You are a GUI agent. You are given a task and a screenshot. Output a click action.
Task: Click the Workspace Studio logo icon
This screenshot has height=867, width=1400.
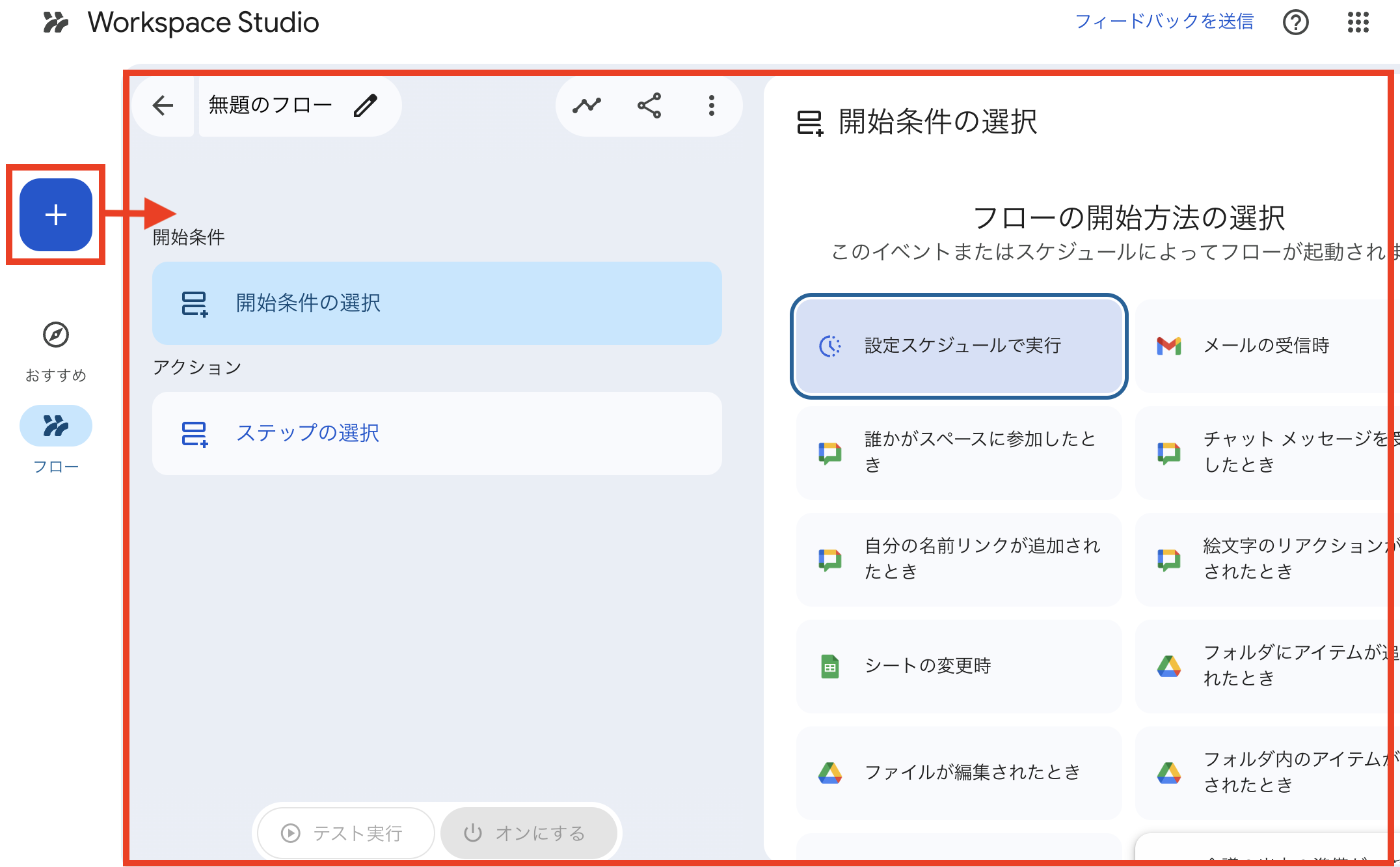click(x=56, y=22)
